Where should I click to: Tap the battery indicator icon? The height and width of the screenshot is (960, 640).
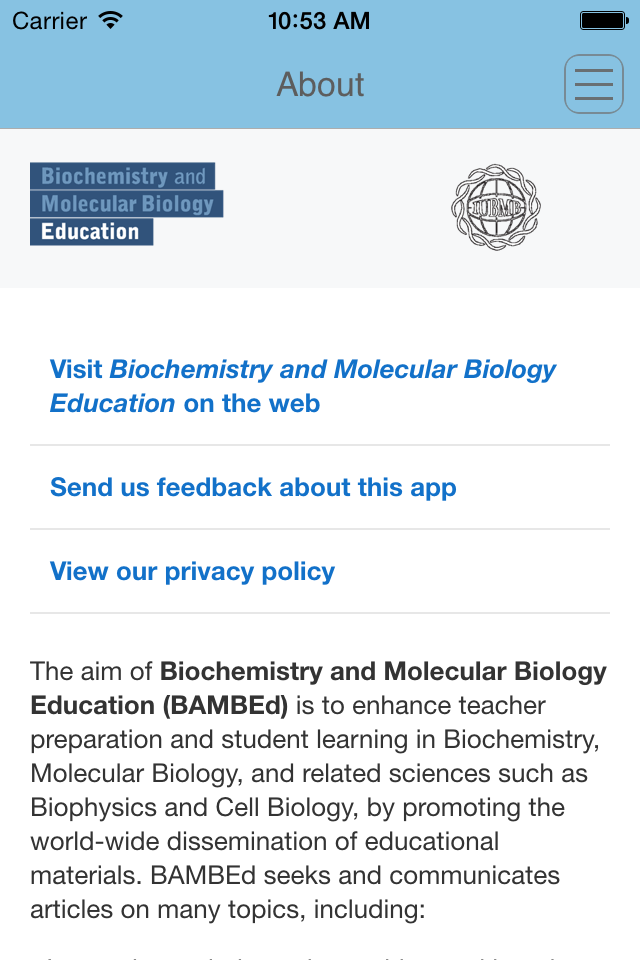click(604, 21)
